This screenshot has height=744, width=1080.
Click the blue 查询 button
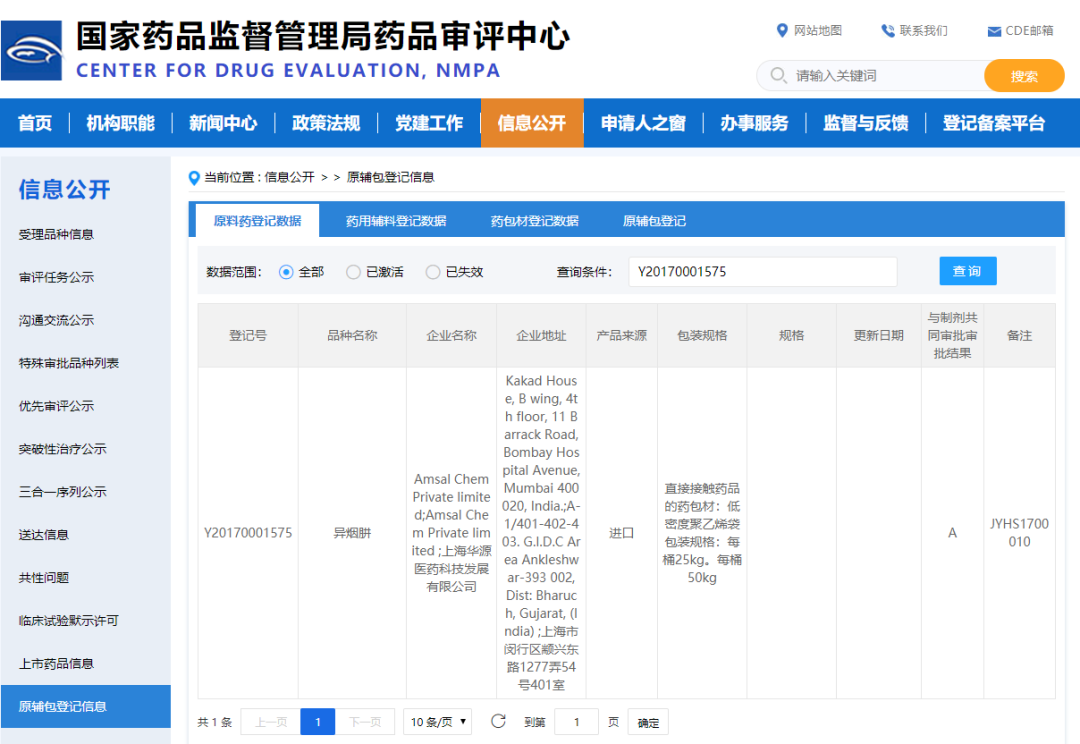point(967,271)
